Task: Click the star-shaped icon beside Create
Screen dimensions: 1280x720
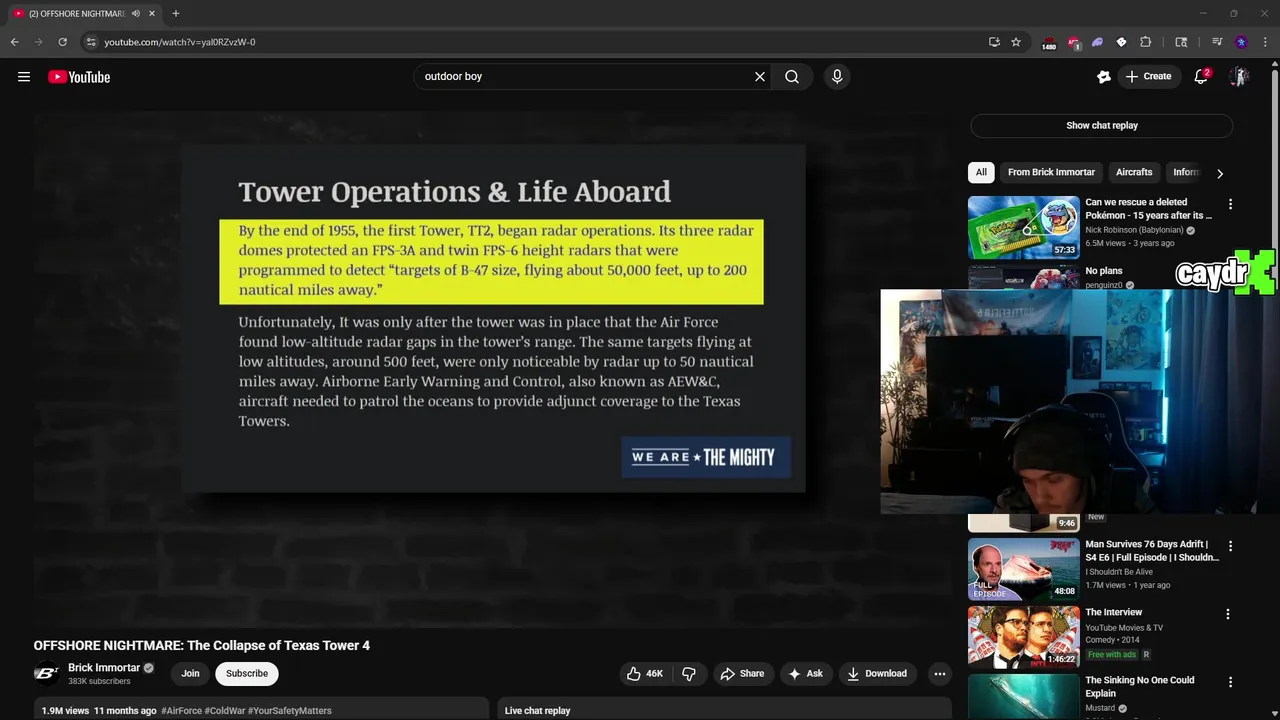Action: click(1103, 76)
